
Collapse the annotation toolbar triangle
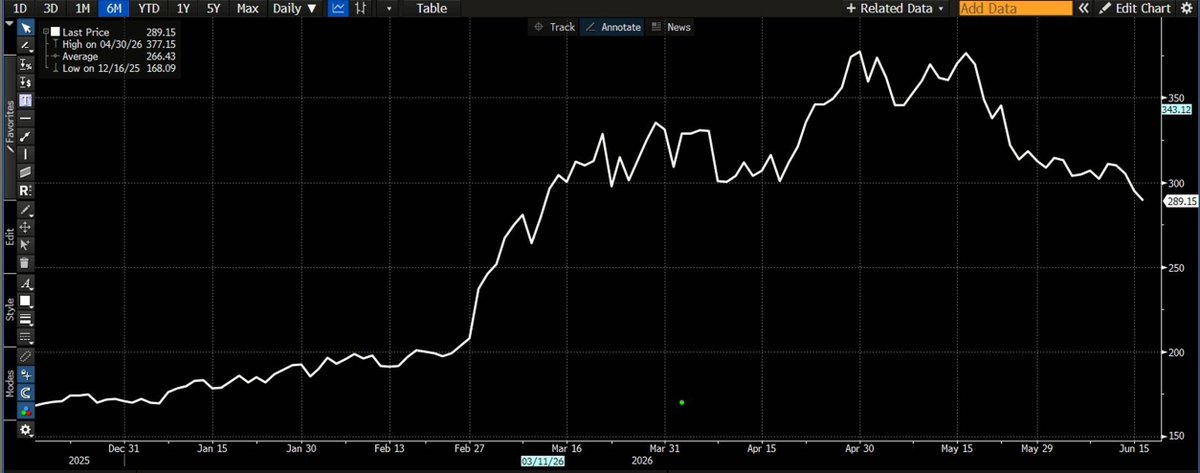8,23
